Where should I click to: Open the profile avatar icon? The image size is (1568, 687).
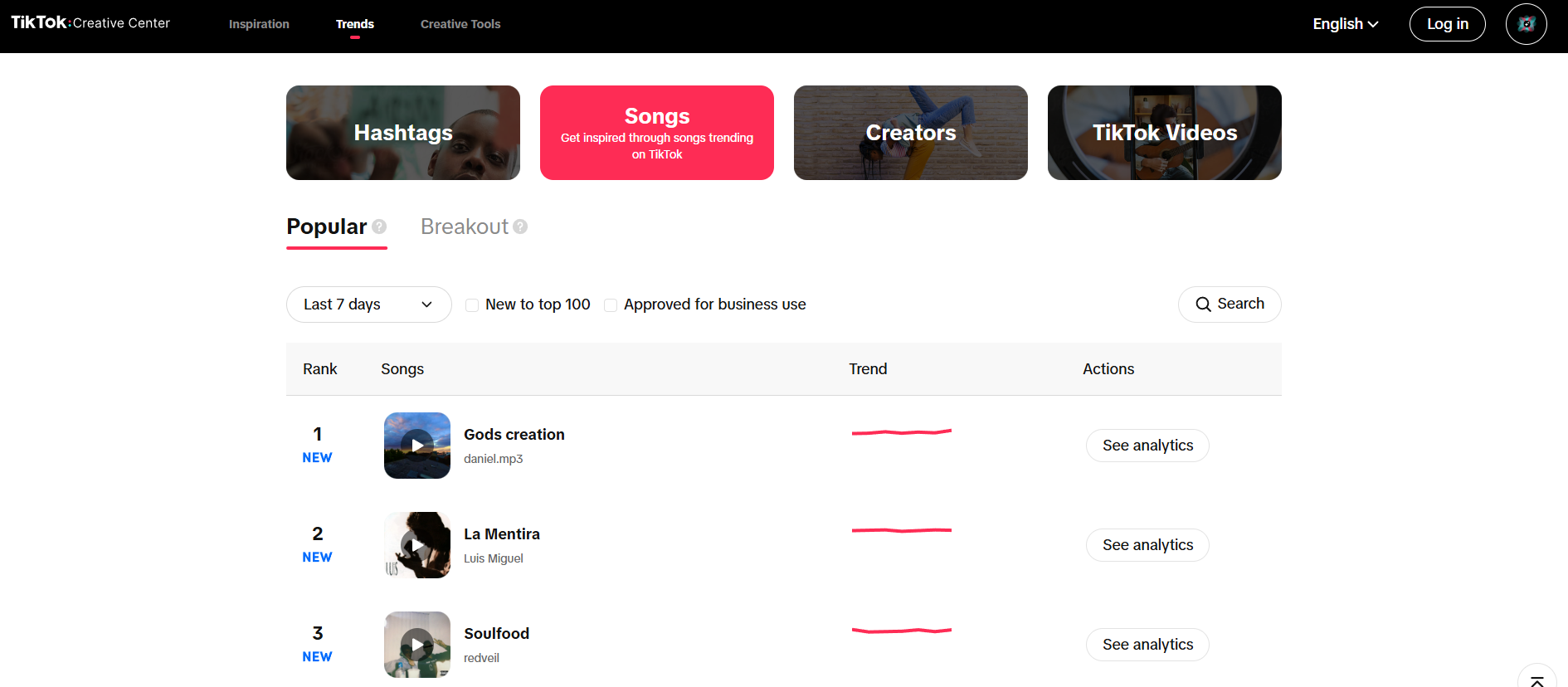tap(1526, 24)
